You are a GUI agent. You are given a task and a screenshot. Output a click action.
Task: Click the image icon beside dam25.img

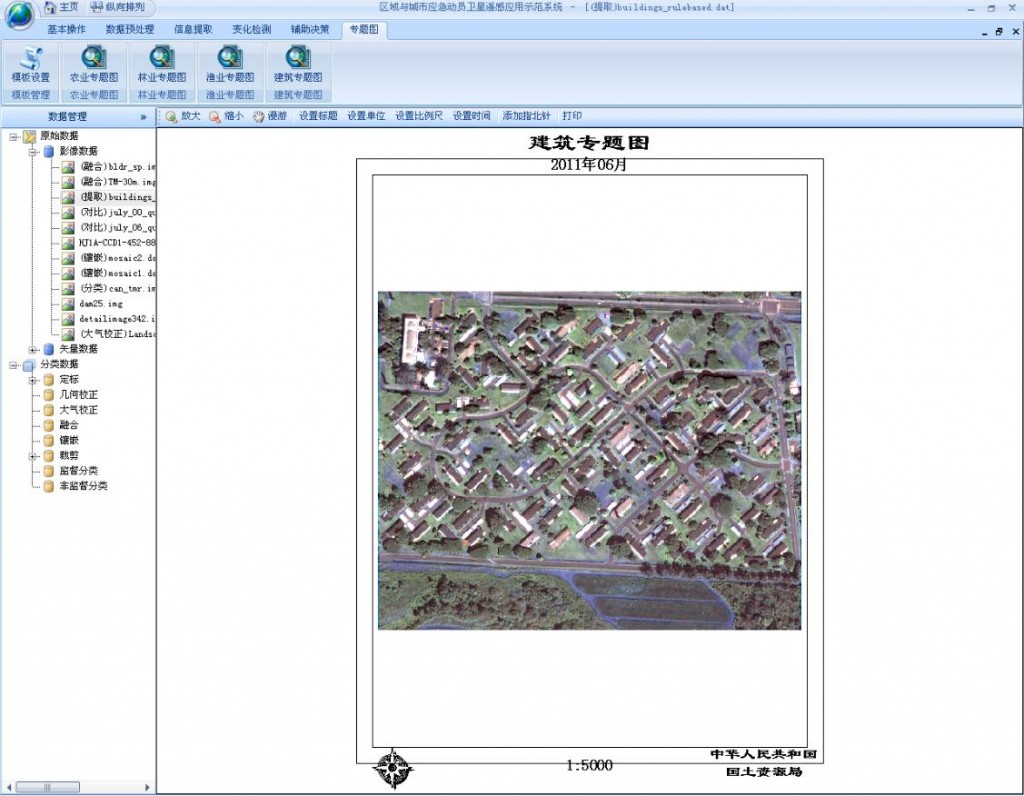pos(68,304)
